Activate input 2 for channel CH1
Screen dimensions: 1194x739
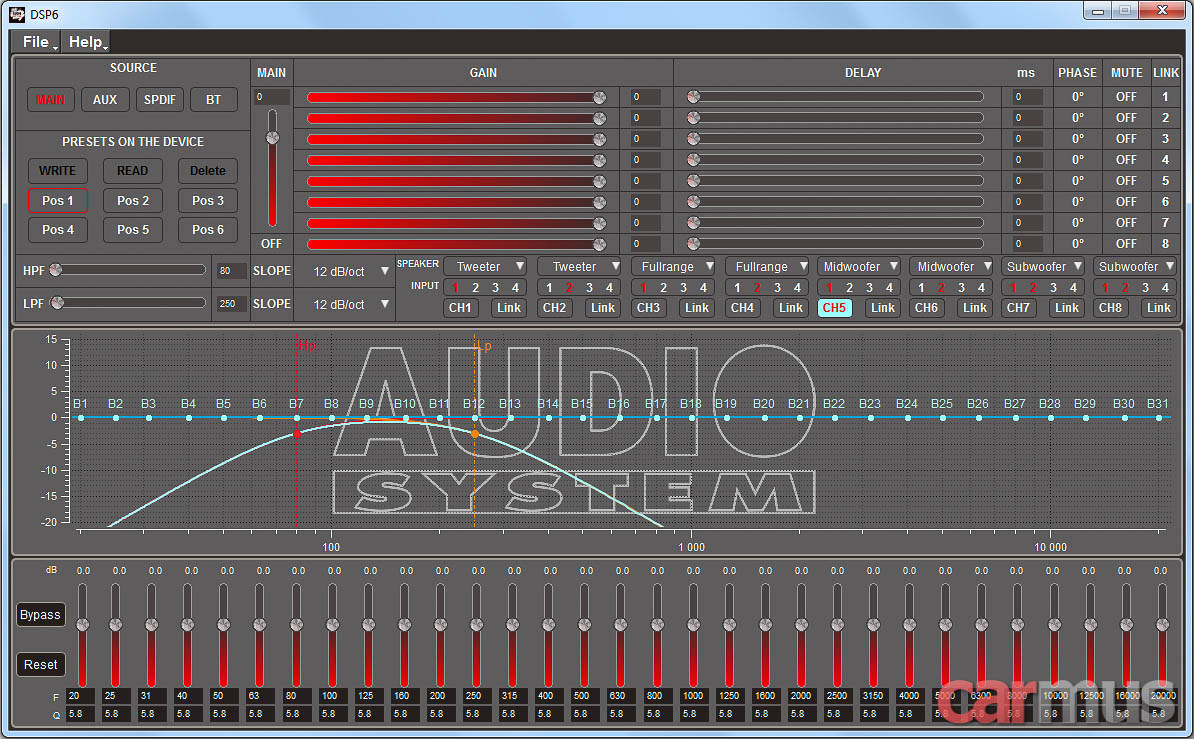[x=477, y=287]
